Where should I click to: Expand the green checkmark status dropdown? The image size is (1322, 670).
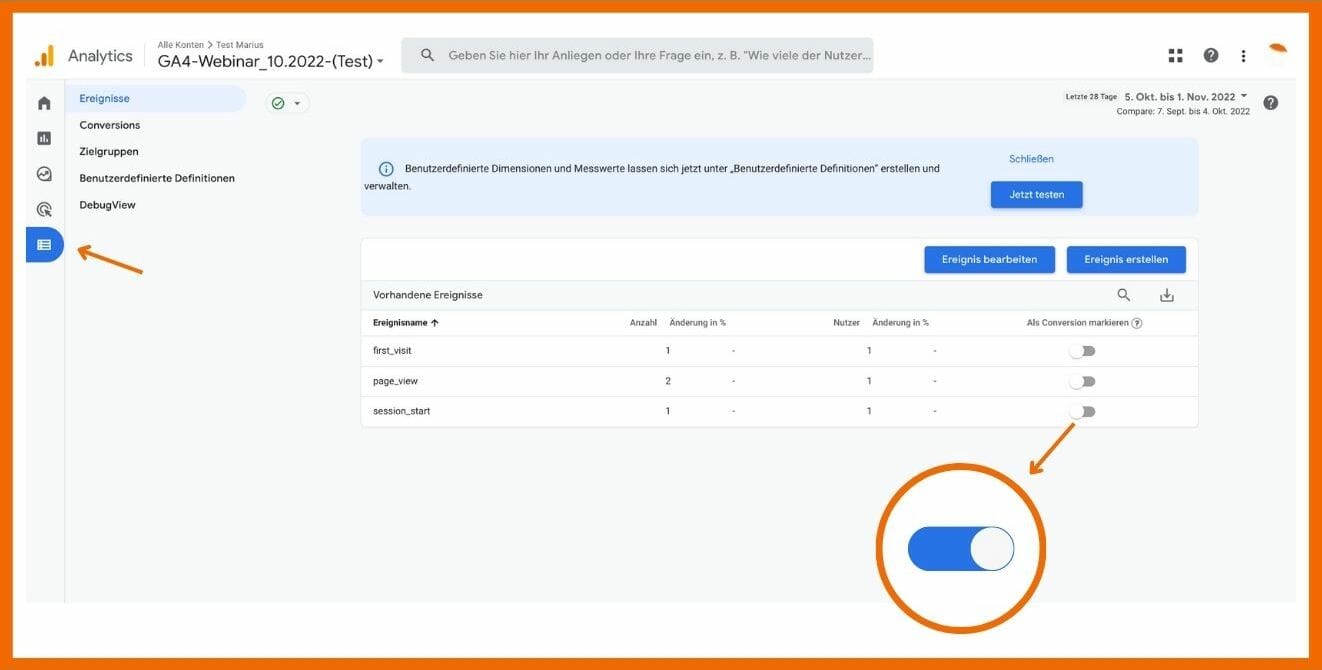[287, 103]
